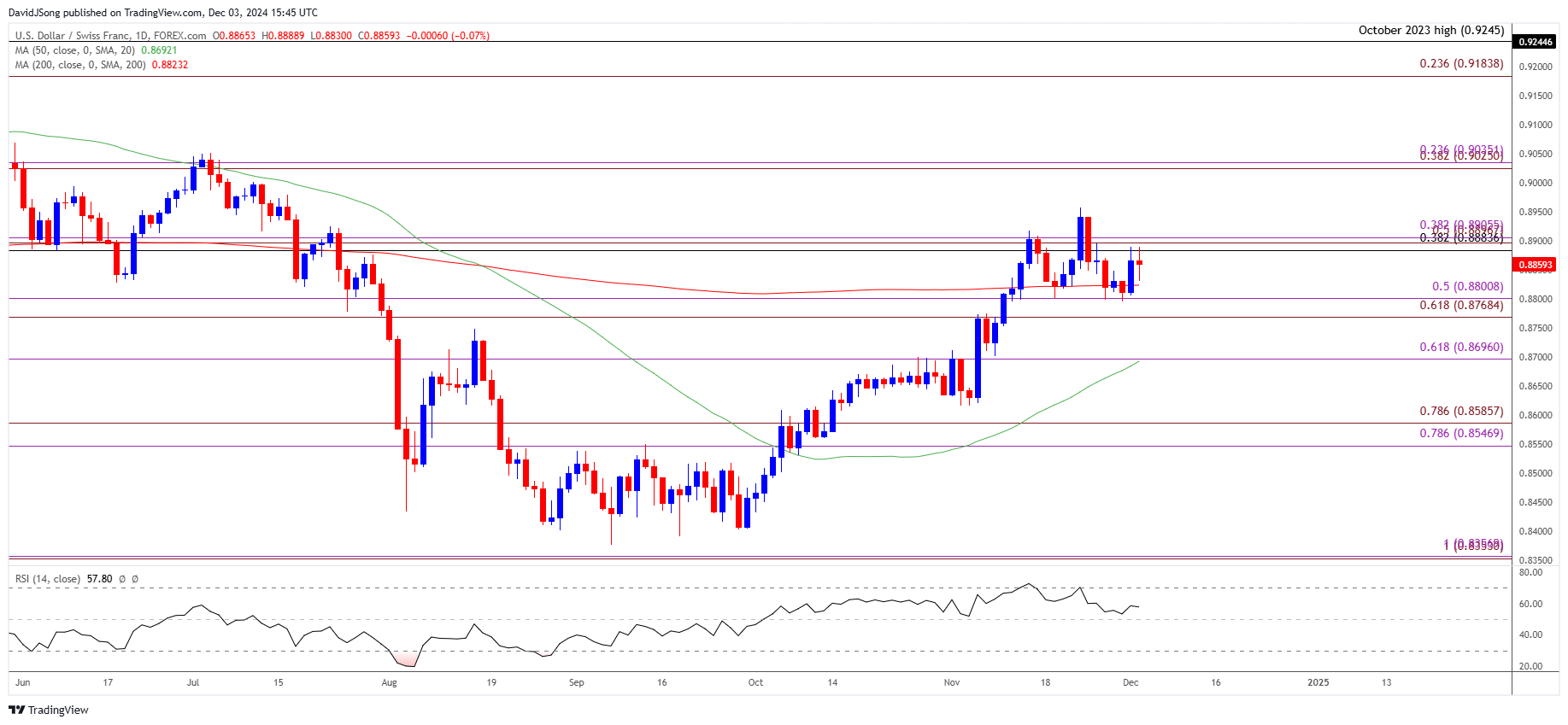Select the 0.786 (0.85469) Fibonacci label

coord(1461,434)
